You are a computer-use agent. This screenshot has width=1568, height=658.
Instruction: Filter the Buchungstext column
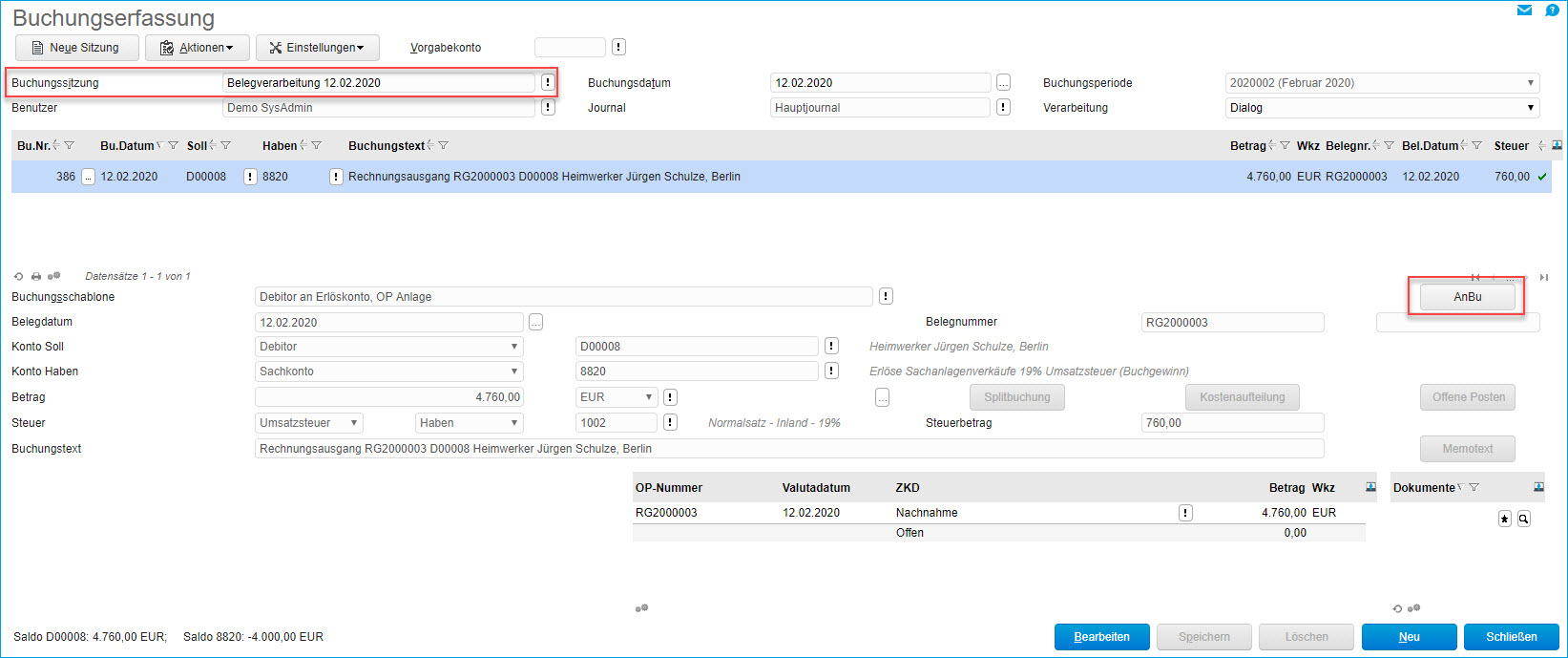(444, 146)
